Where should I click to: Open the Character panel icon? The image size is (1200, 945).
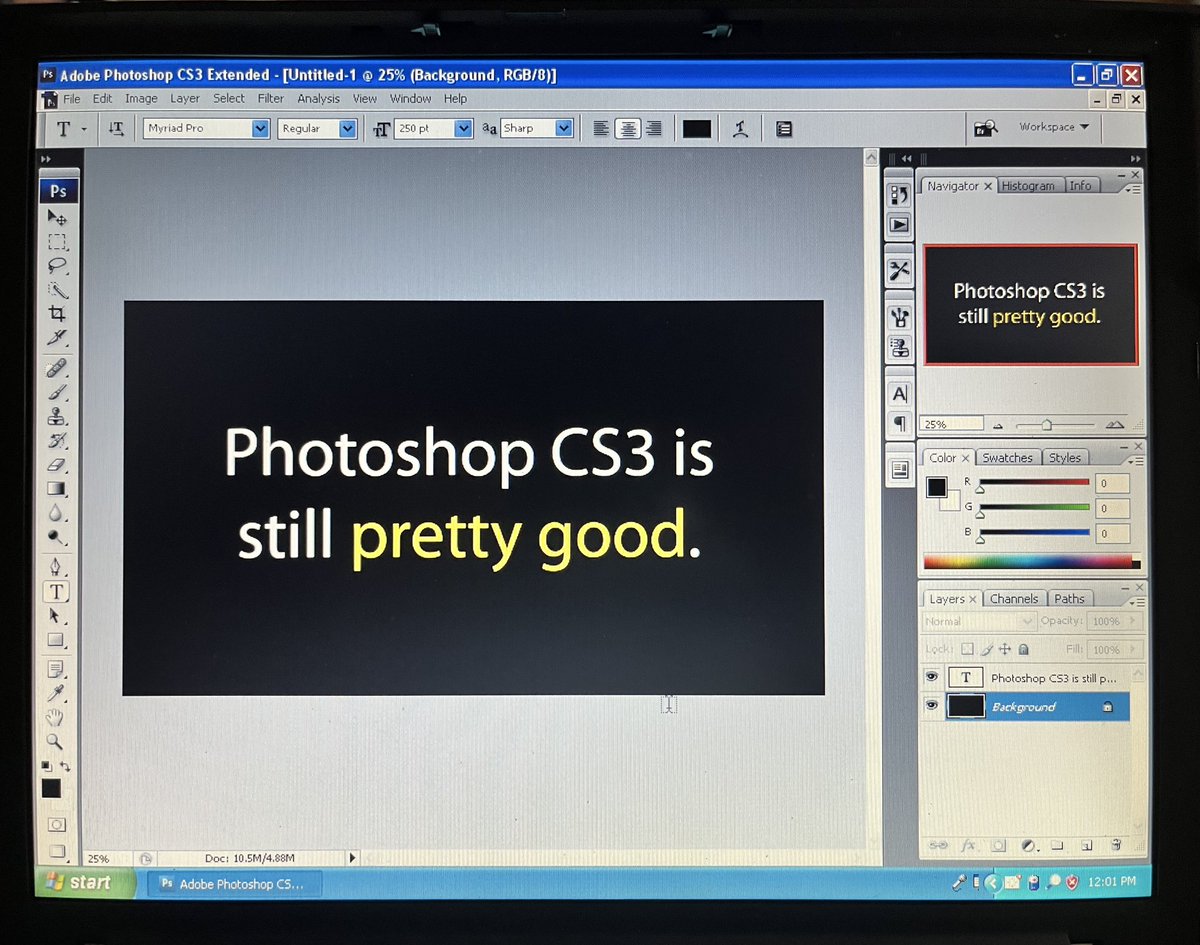point(900,394)
